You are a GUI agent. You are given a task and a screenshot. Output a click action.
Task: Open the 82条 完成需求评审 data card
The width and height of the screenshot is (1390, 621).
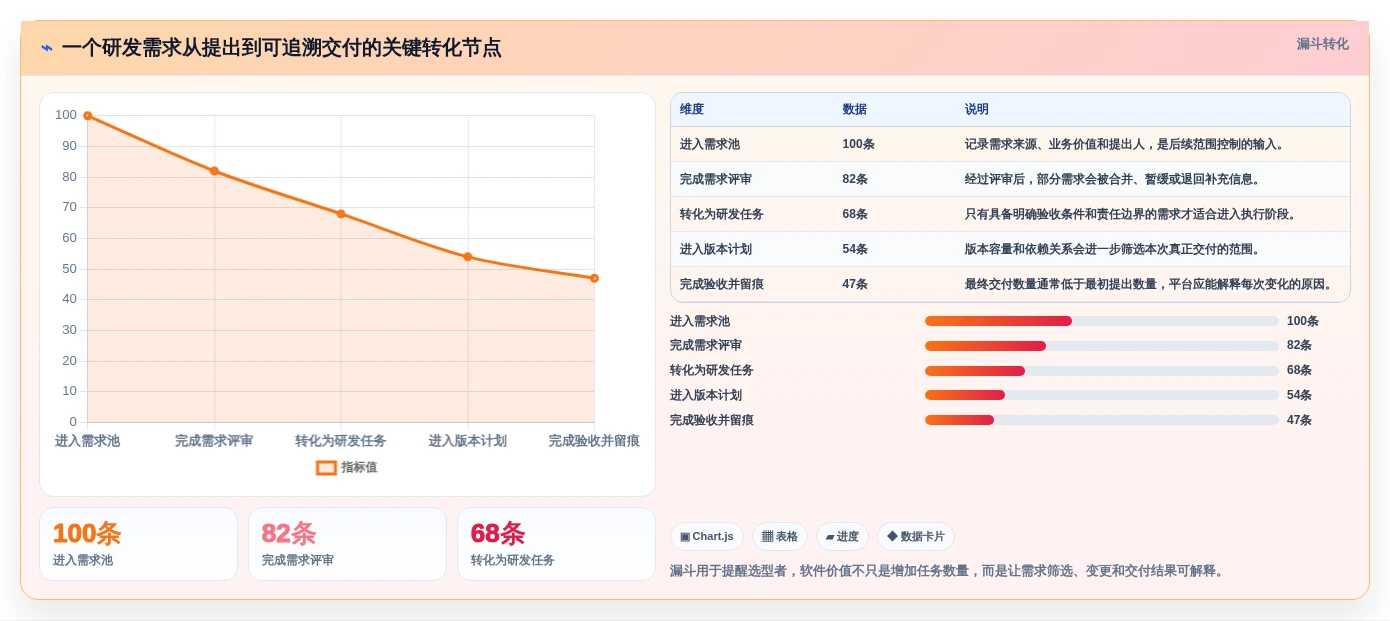click(347, 544)
